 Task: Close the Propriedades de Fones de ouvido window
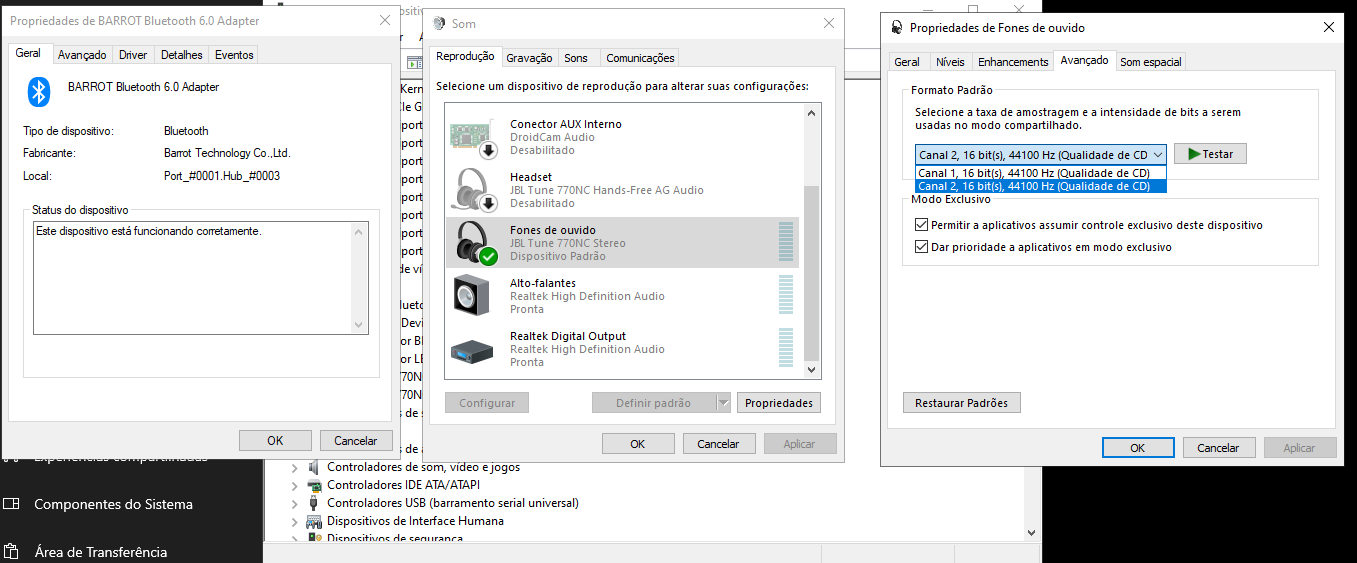coord(1328,28)
